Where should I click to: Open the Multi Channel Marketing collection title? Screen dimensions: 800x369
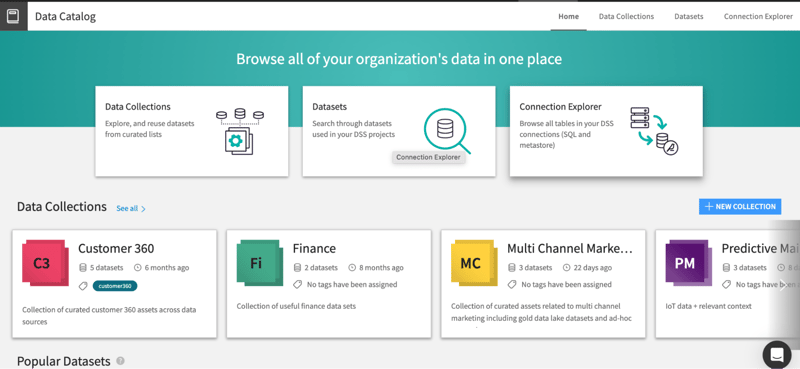coord(570,249)
